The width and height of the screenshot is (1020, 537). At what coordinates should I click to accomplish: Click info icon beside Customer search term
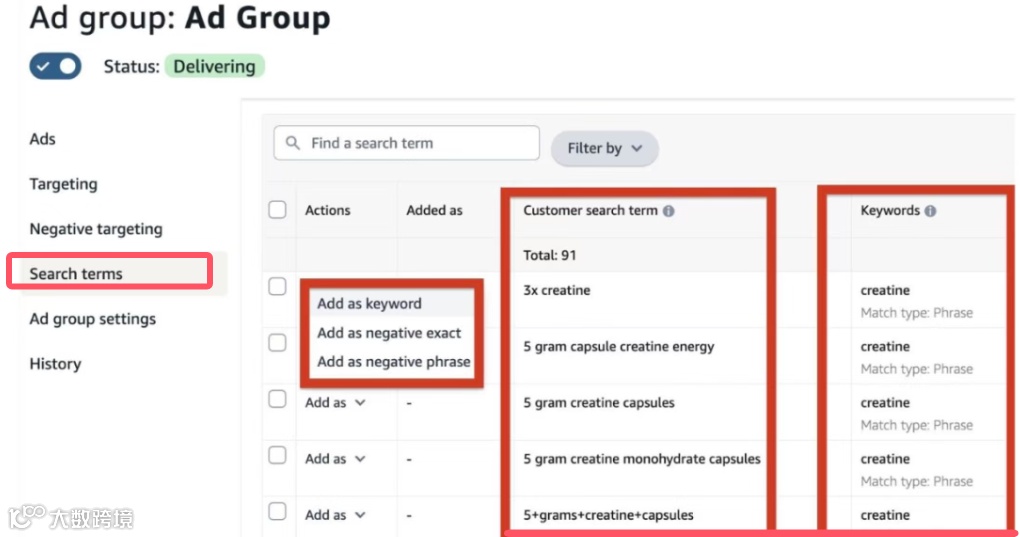(x=669, y=211)
